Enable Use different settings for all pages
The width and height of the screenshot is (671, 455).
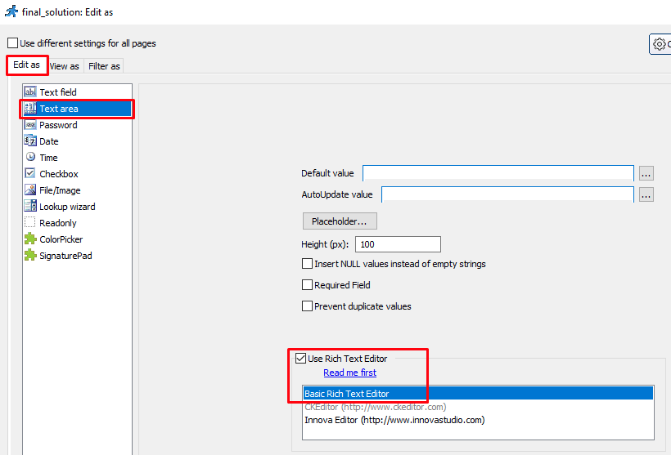(13, 43)
